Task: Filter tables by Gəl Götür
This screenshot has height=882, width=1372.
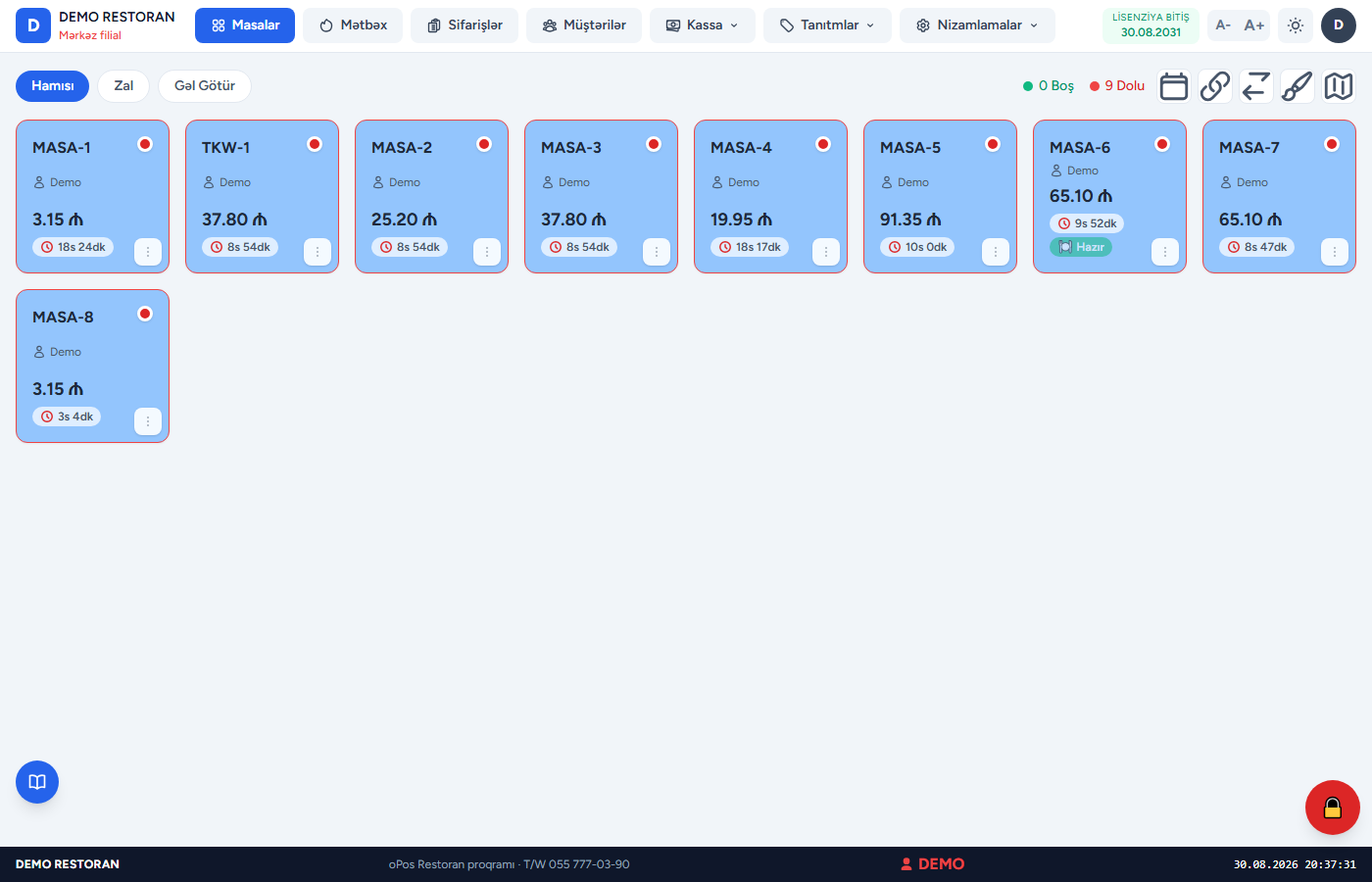Action: [205, 86]
